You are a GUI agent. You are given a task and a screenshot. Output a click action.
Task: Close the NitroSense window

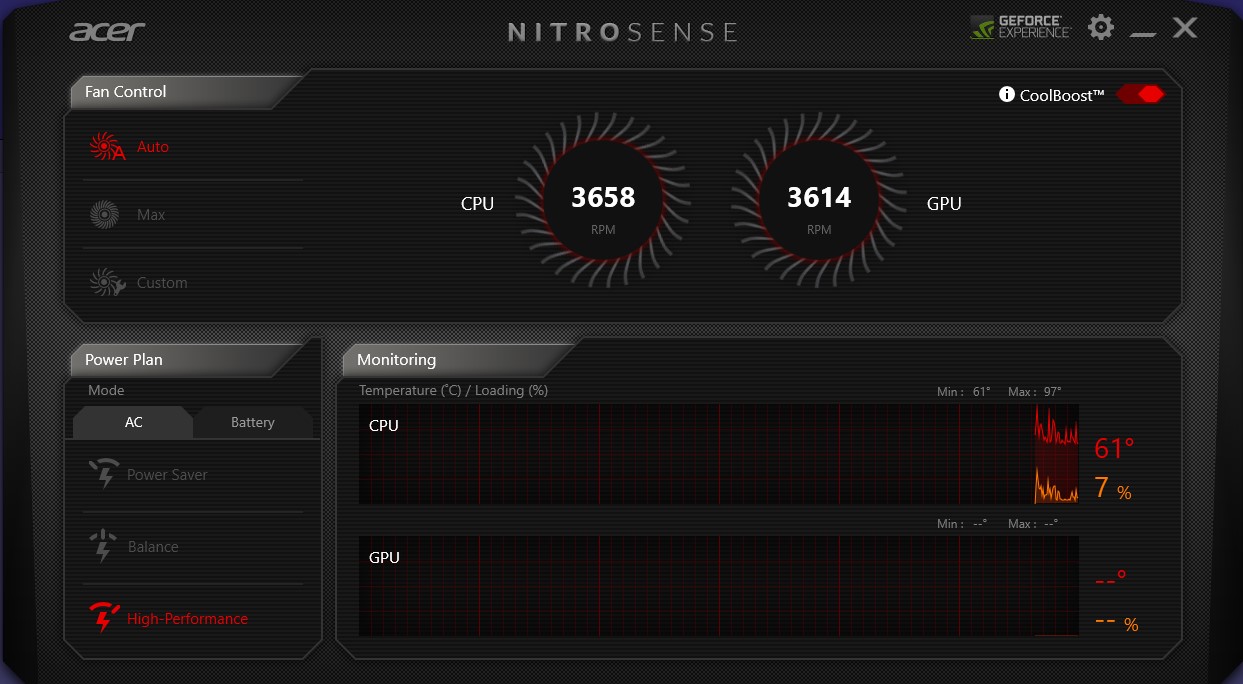tap(1185, 28)
